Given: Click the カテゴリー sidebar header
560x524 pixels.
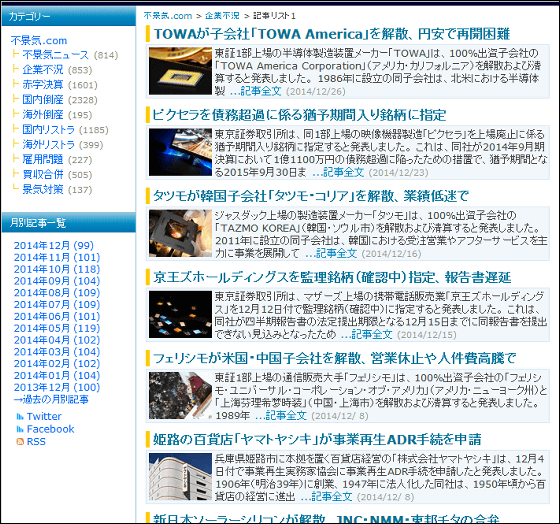Looking at the screenshot, I should coord(69,16).
